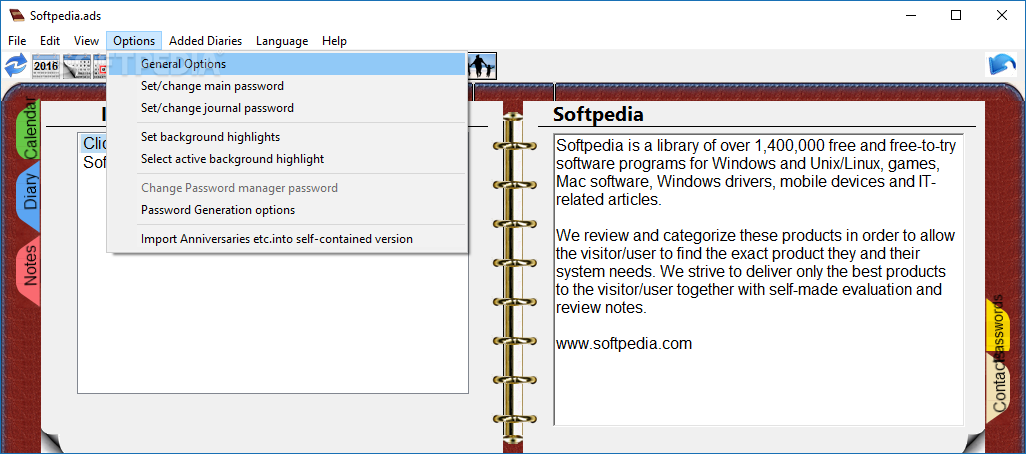This screenshot has height=454, width=1026.
Task: Maximize the Softpedia.ads window
Action: pos(956,15)
